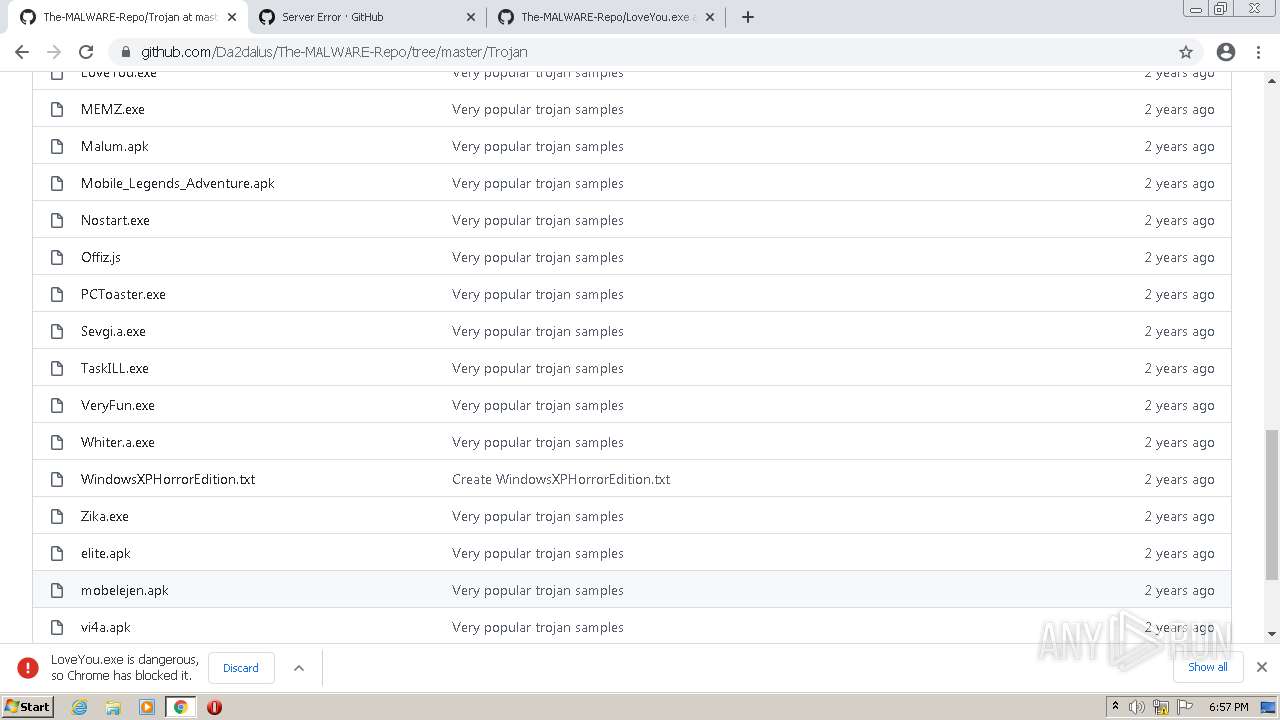Close the downloads bar
1280x720 pixels.
[1262, 667]
